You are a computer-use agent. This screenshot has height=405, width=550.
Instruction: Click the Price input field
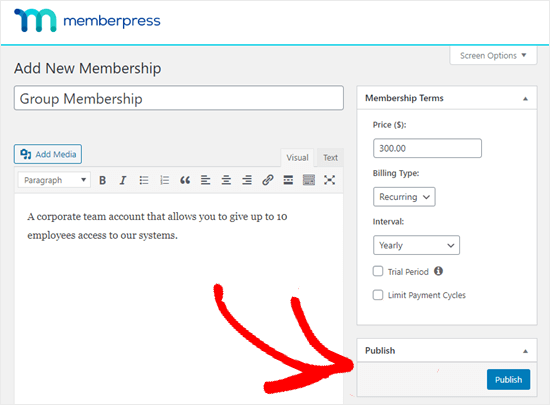(427, 148)
